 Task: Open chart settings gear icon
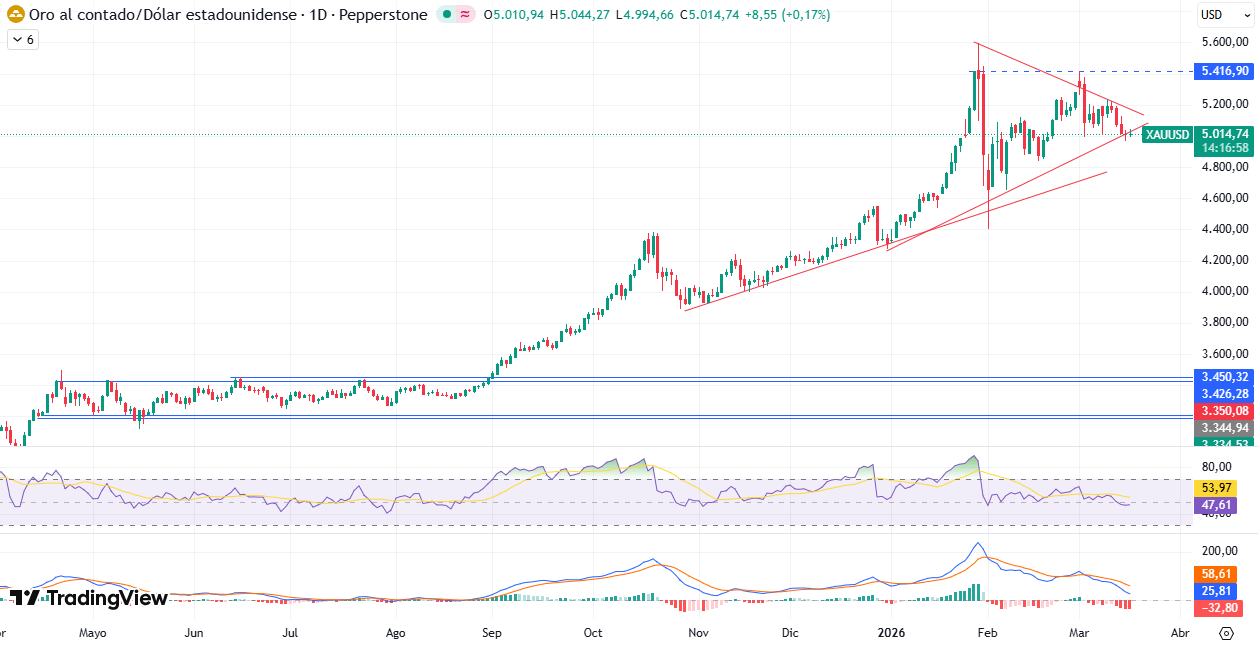[x=1226, y=633]
